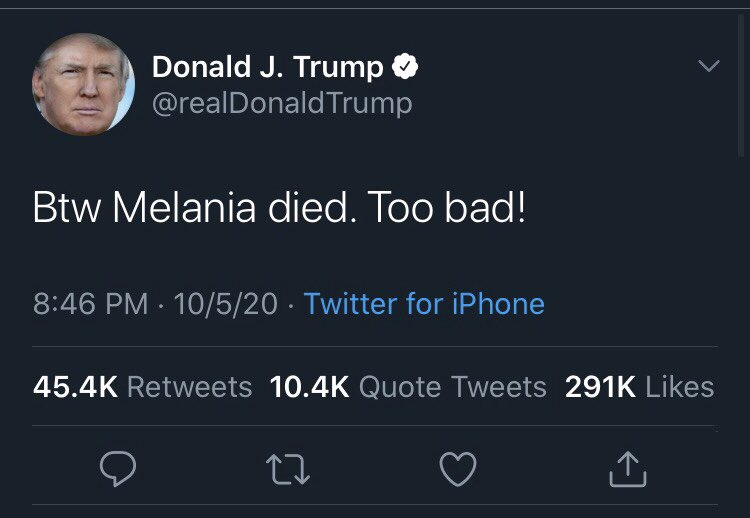Click the 10/5/20 date
750x518 pixels.
tap(225, 303)
